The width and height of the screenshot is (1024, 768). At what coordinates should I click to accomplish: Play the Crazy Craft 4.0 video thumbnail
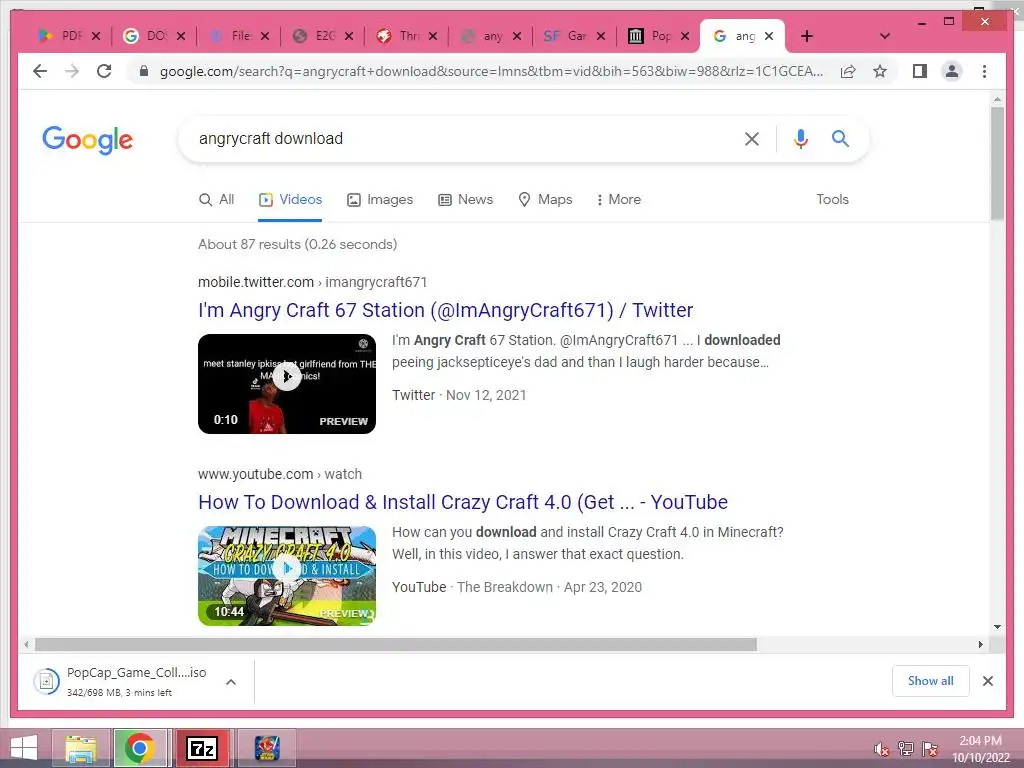[x=287, y=575]
